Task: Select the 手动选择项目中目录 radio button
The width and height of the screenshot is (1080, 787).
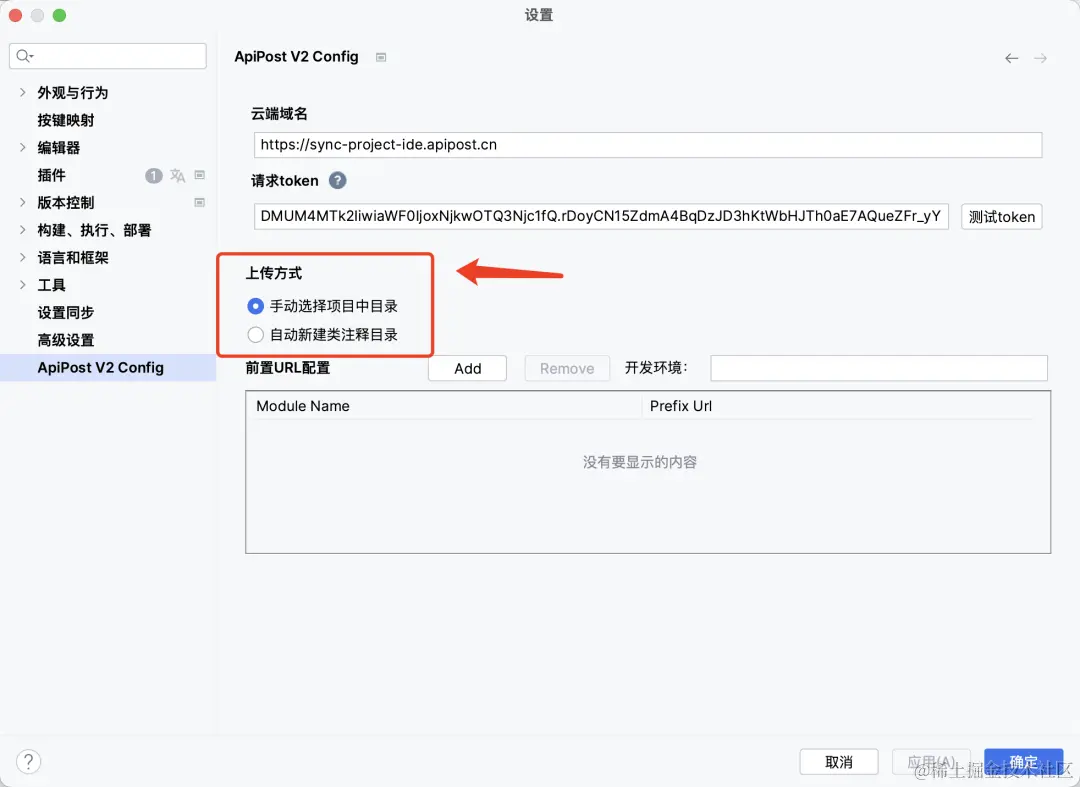Action: pos(255,307)
